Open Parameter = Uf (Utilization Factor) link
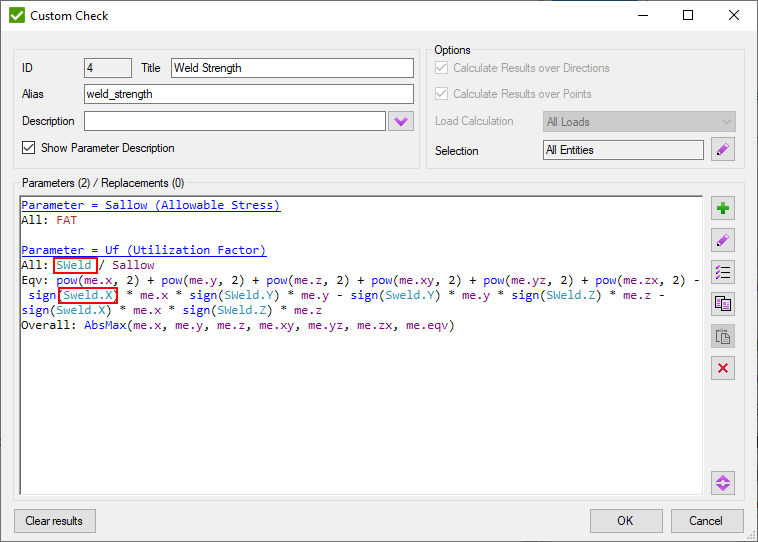 coord(143,250)
